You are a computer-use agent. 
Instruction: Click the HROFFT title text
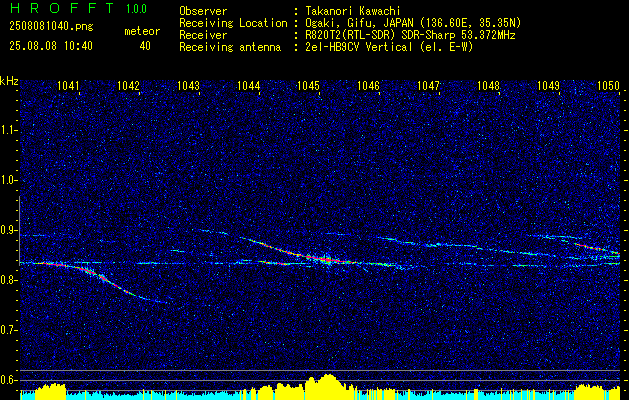click(x=62, y=8)
